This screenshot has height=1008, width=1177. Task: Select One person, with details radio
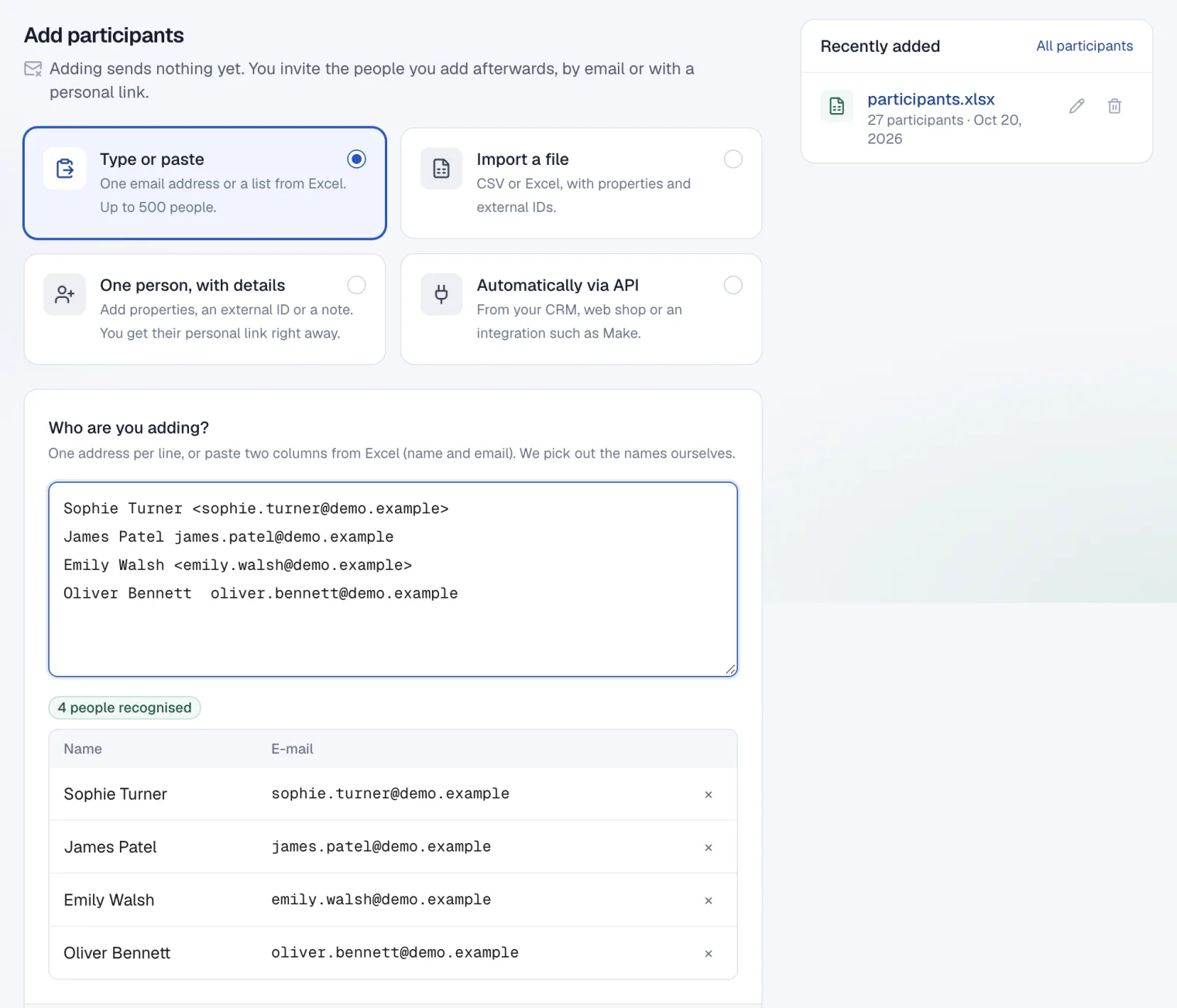[x=356, y=285]
